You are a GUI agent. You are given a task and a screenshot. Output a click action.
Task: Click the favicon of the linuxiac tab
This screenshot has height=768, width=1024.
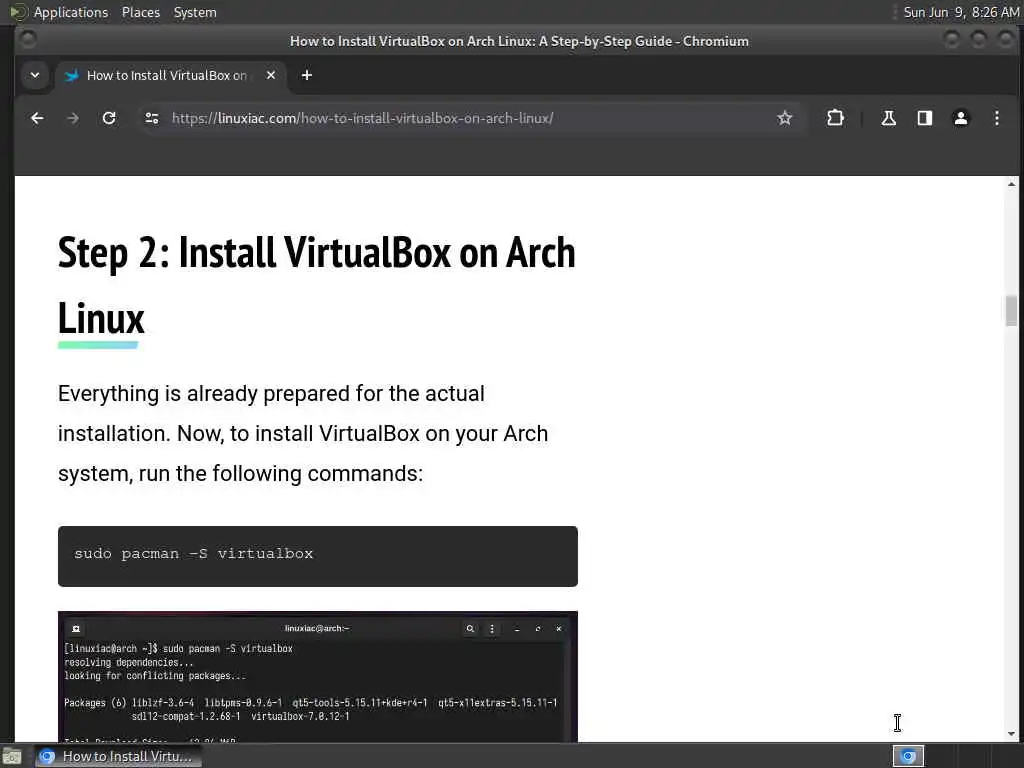click(x=72, y=75)
